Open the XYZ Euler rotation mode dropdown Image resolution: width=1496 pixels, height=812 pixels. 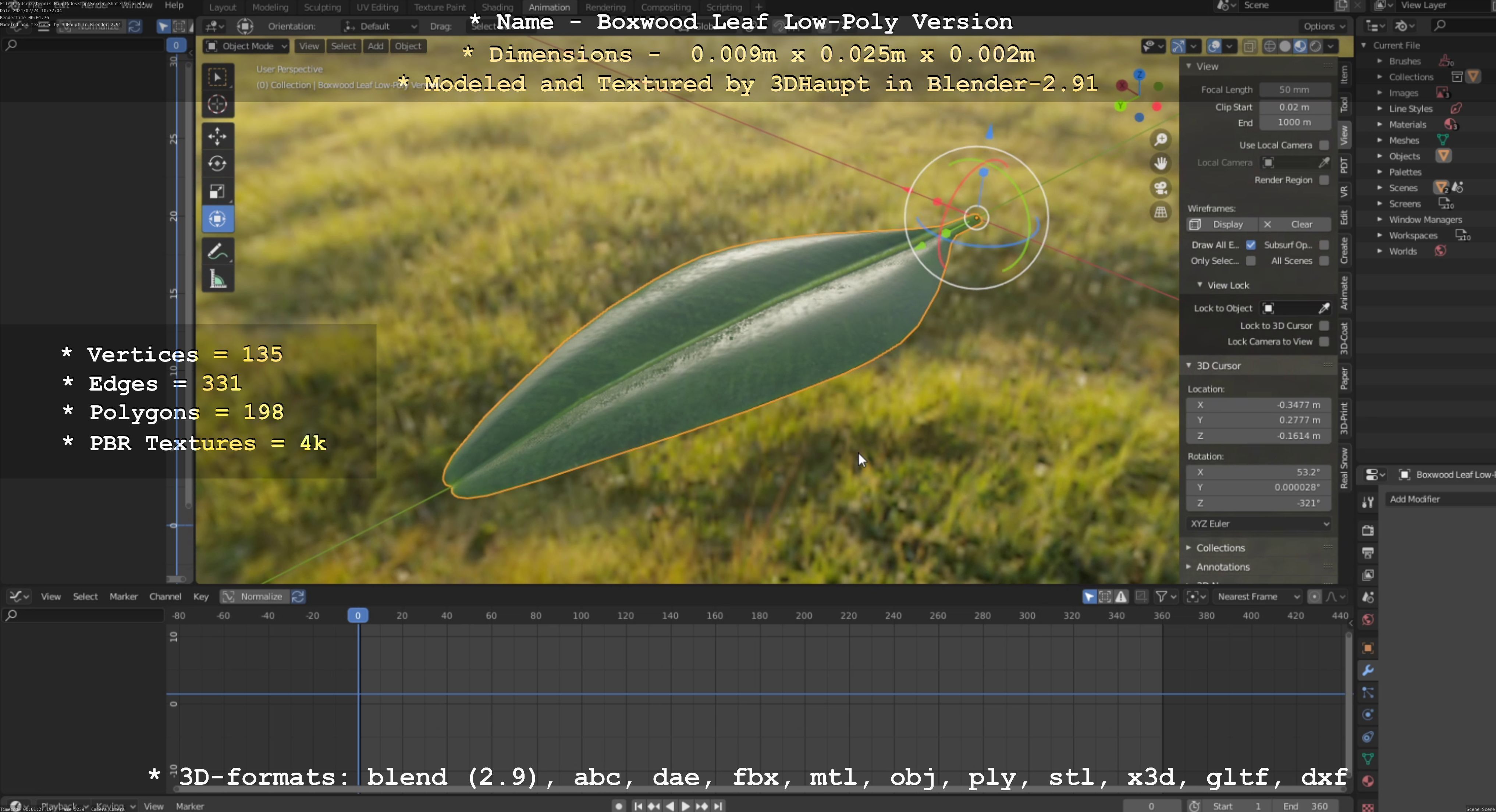click(x=1258, y=524)
